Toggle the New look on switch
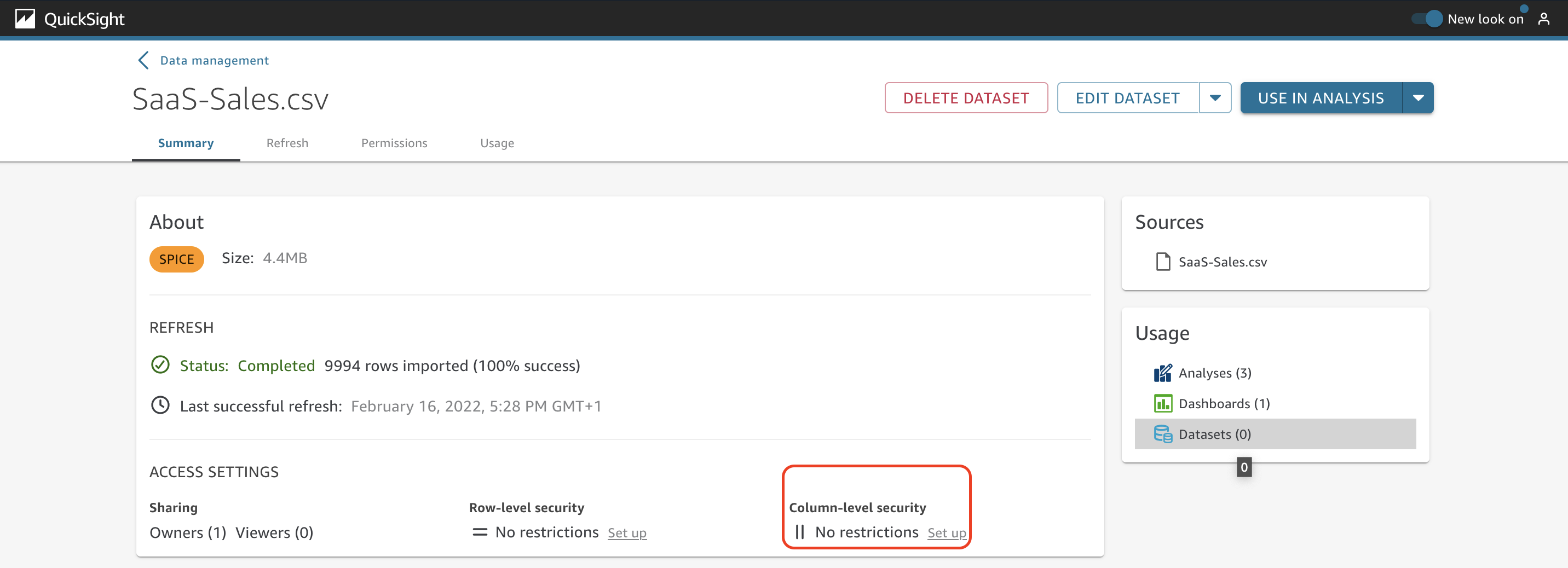 1427,19
